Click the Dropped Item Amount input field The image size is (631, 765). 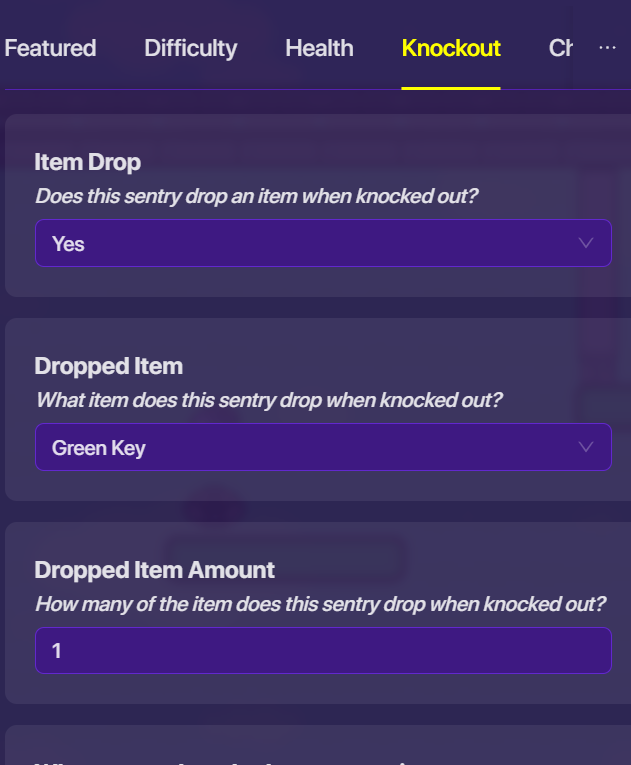point(322,651)
